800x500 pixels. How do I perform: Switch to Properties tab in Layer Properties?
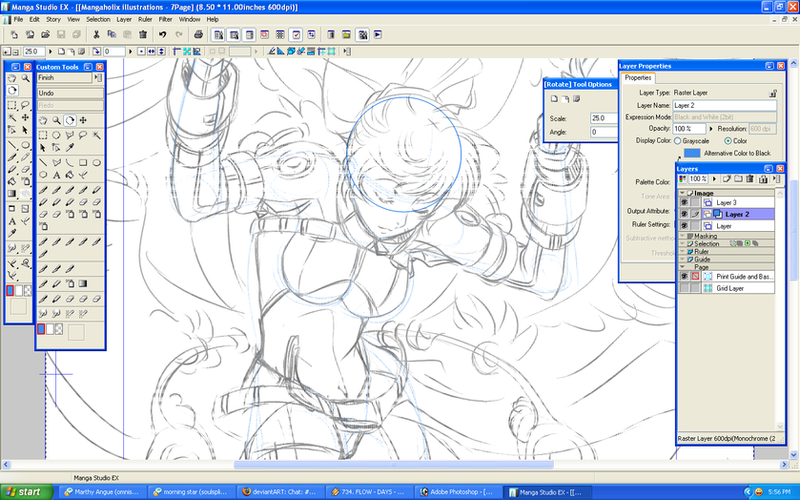[638, 78]
